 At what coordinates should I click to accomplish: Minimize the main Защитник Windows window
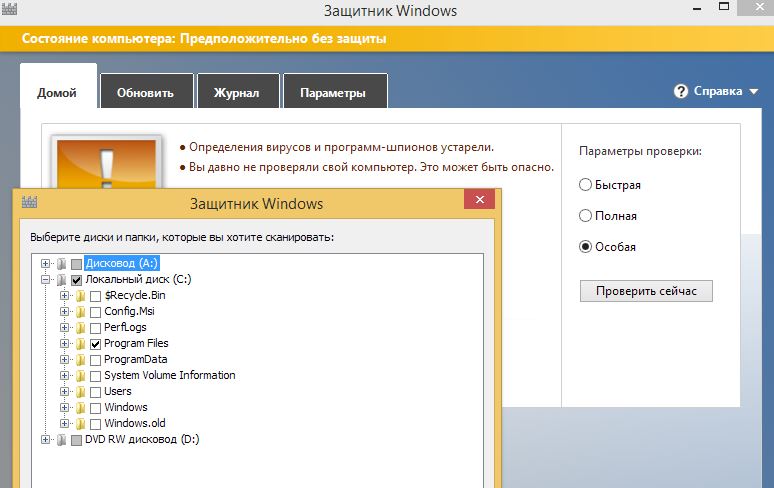coord(697,8)
